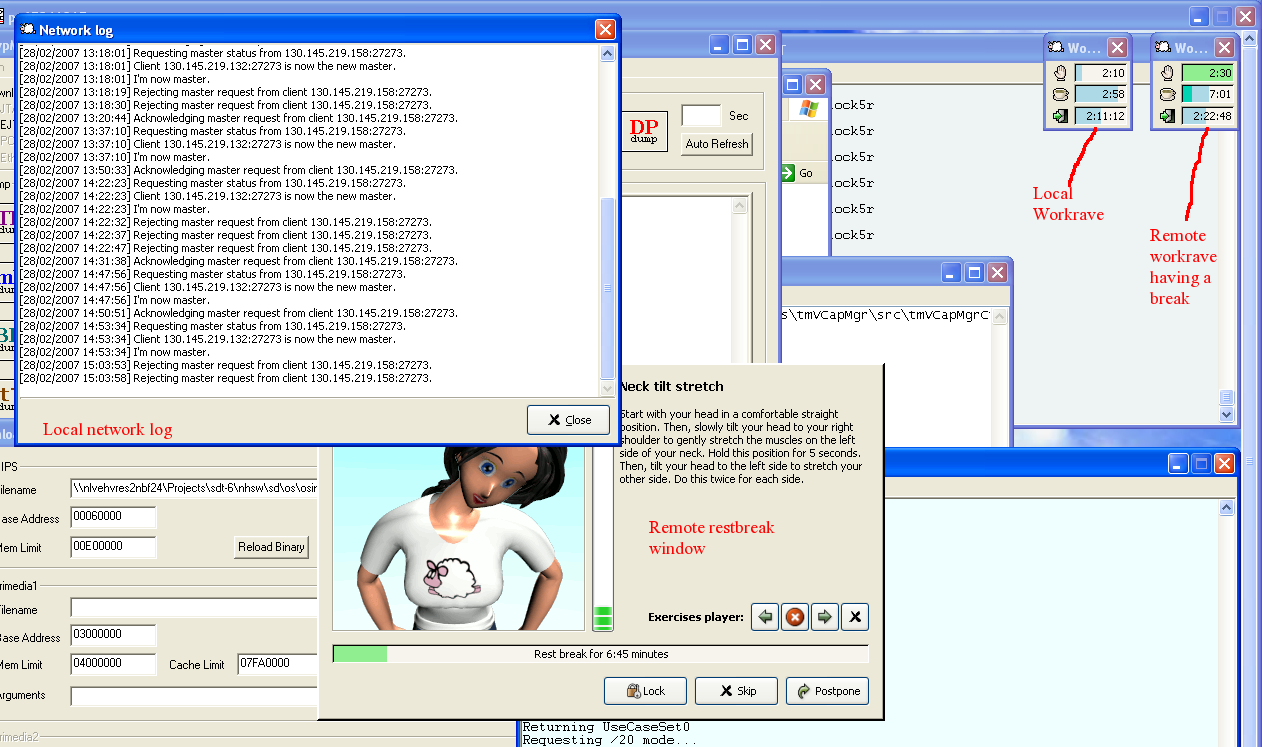Screen dimensions: 1262x747
Task: Postpone the rest break
Action: pos(827,691)
